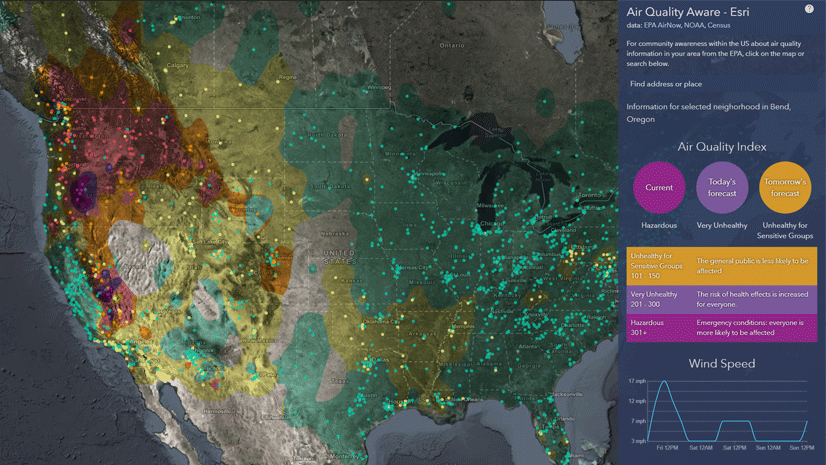This screenshot has height=465, width=826.
Task: Click the Very Unhealthy label under Today's forecast
Action: coord(722,225)
